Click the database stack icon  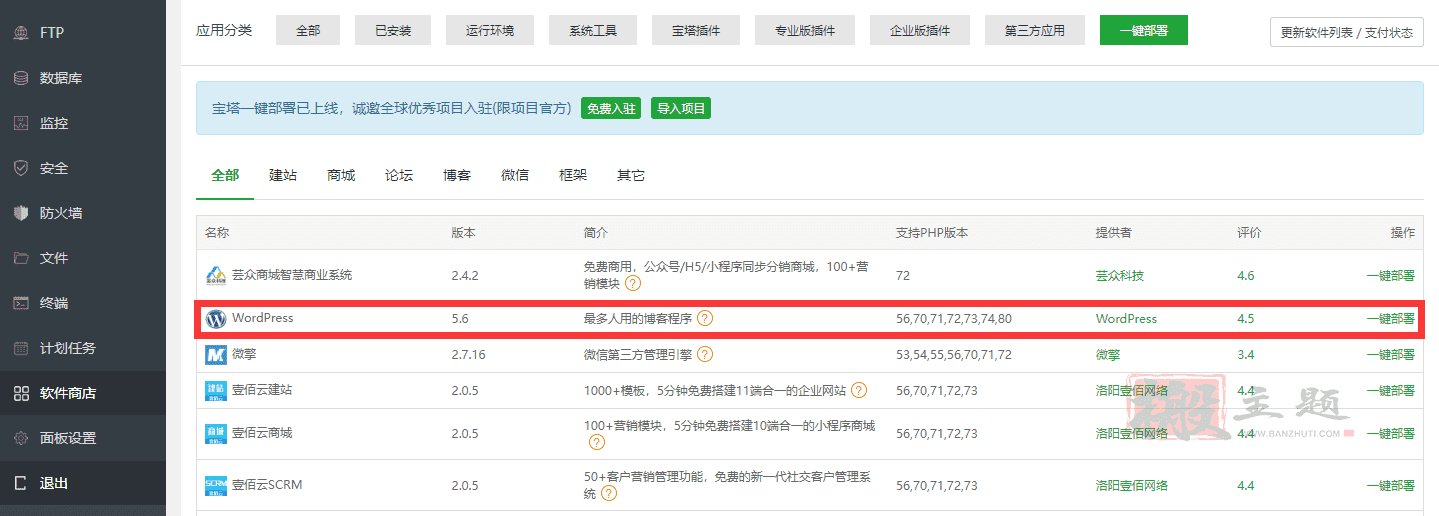pyautogui.click(x=21, y=78)
